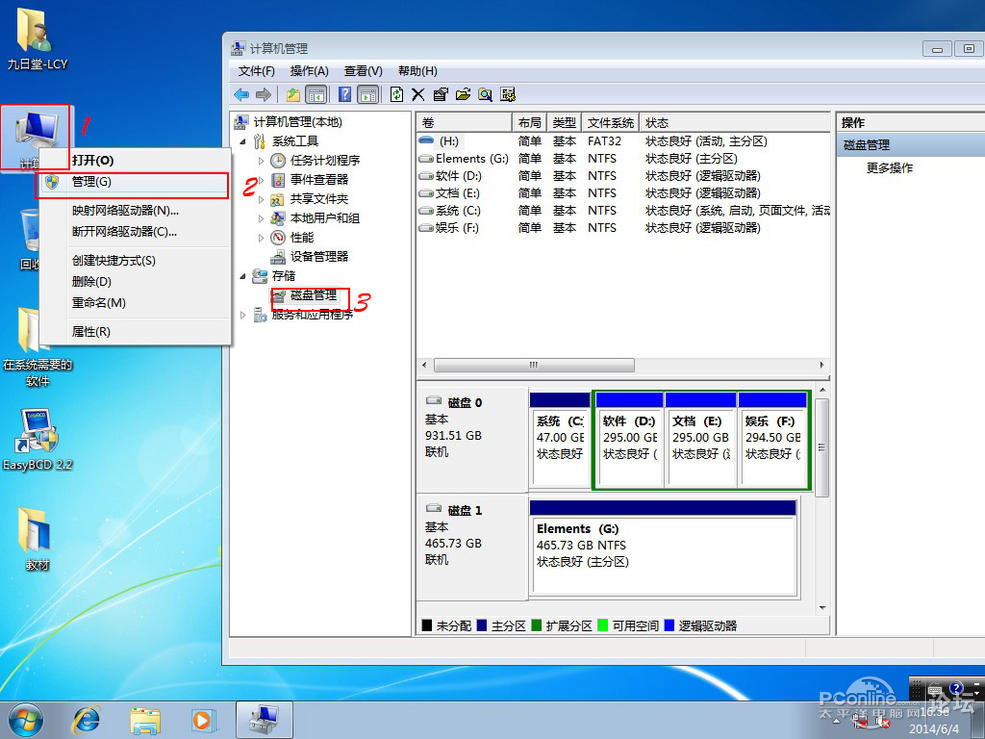
Task: Click scroll-down arrow of disk map
Action: (822, 608)
